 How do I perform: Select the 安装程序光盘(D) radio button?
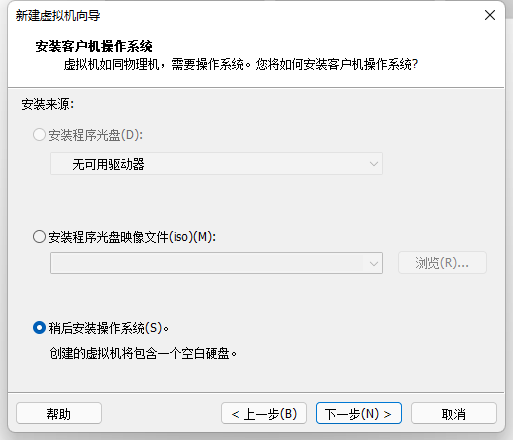[39, 135]
